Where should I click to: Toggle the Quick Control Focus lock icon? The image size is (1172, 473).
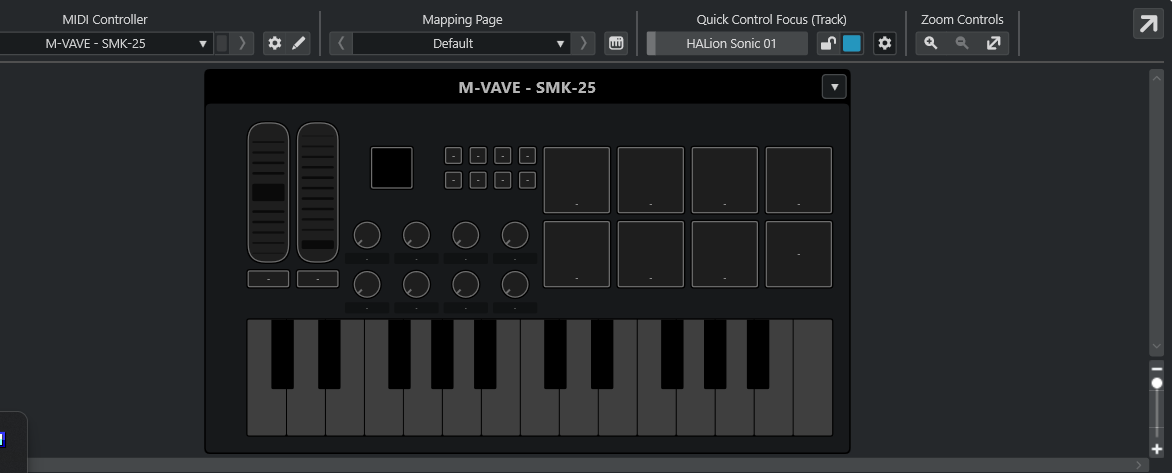pos(827,43)
